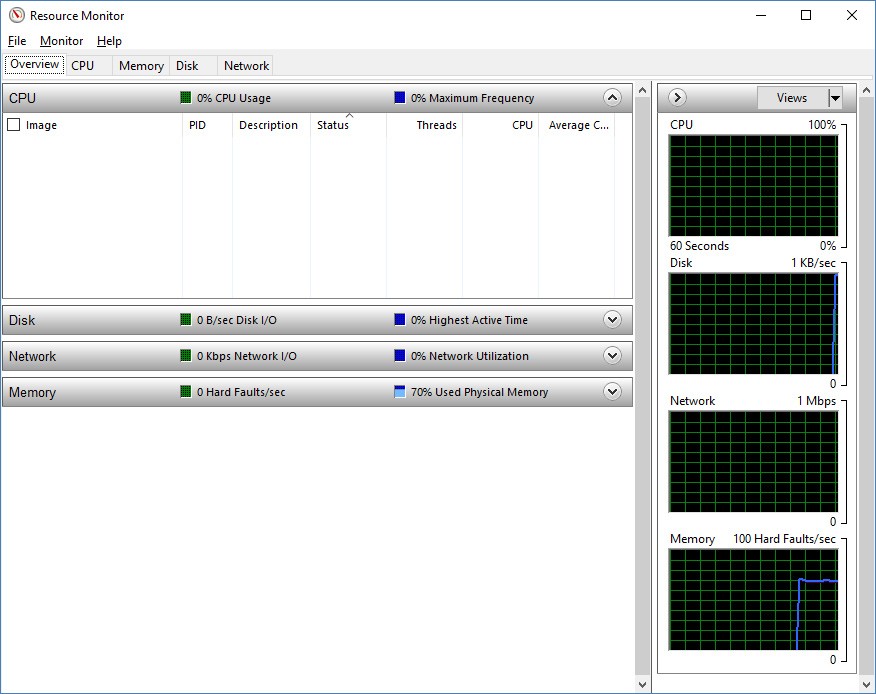Click the green Network I/O indicator icon
The image size is (876, 694).
(186, 356)
